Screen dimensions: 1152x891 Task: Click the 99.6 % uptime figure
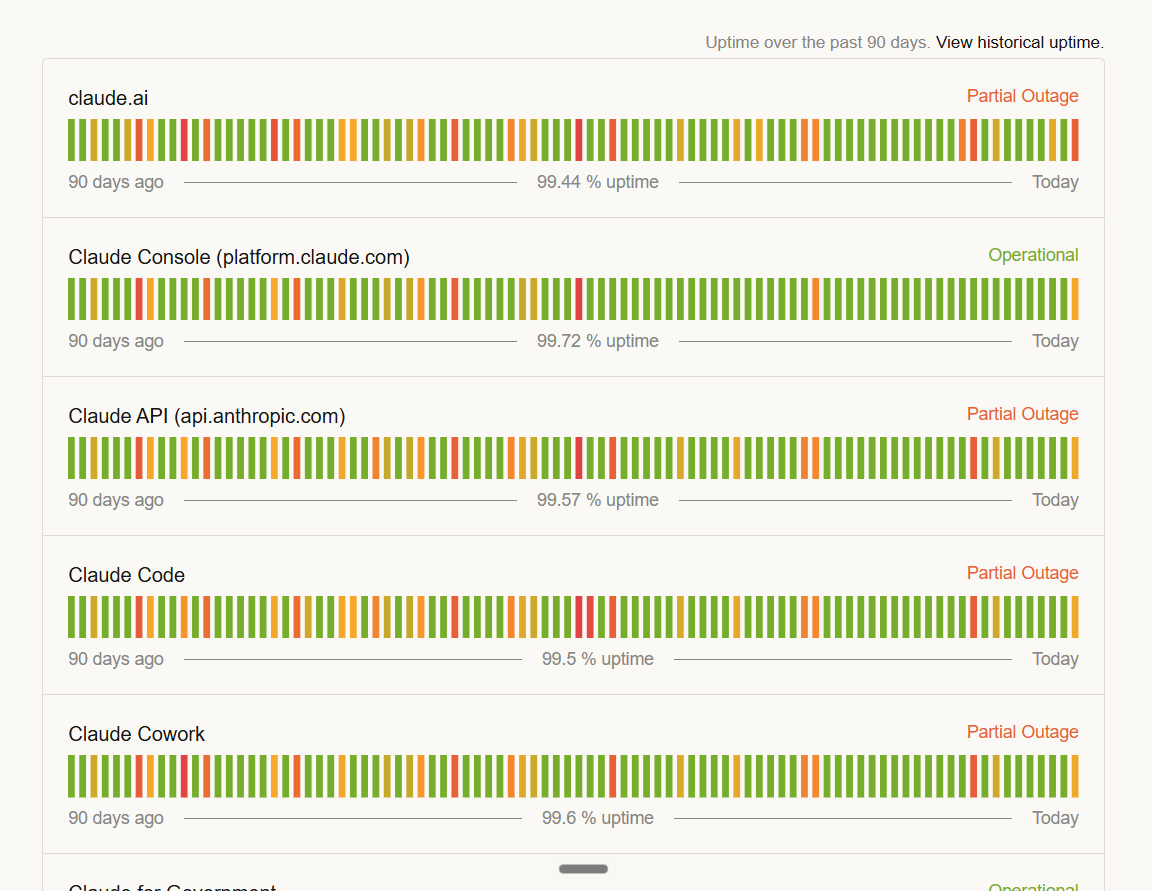[x=597, y=818]
